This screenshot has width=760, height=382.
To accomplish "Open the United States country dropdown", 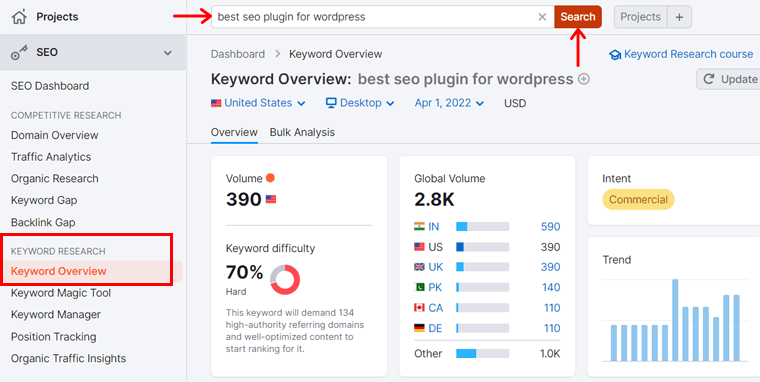I will (258, 103).
